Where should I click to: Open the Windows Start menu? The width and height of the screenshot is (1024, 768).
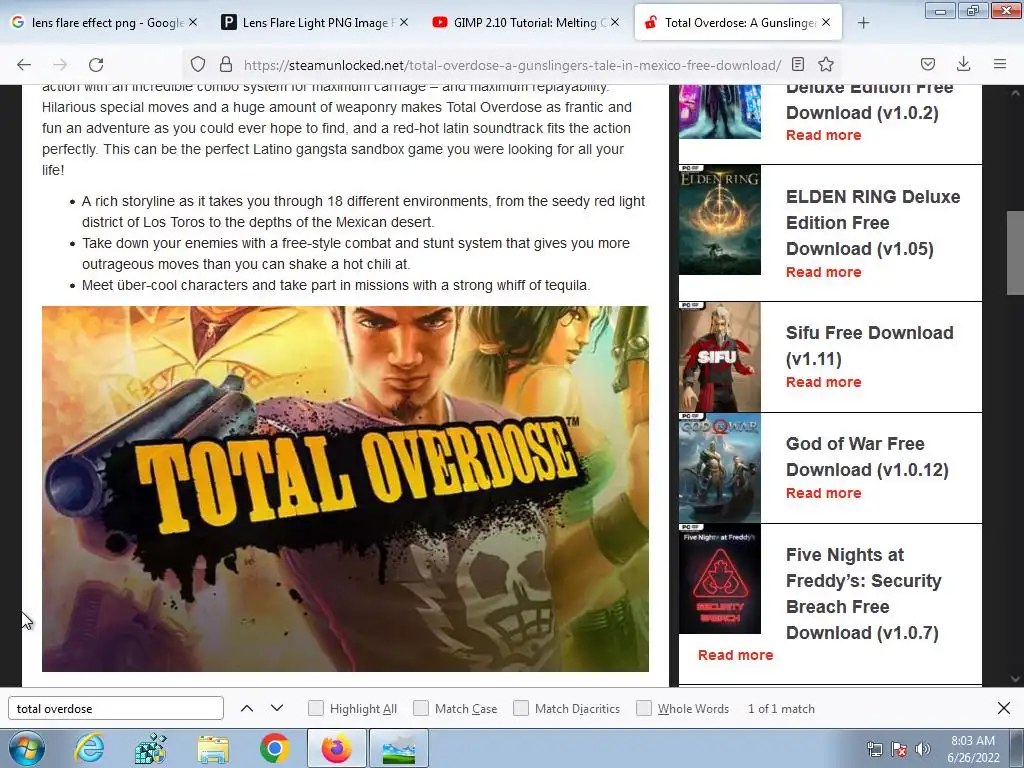25,748
